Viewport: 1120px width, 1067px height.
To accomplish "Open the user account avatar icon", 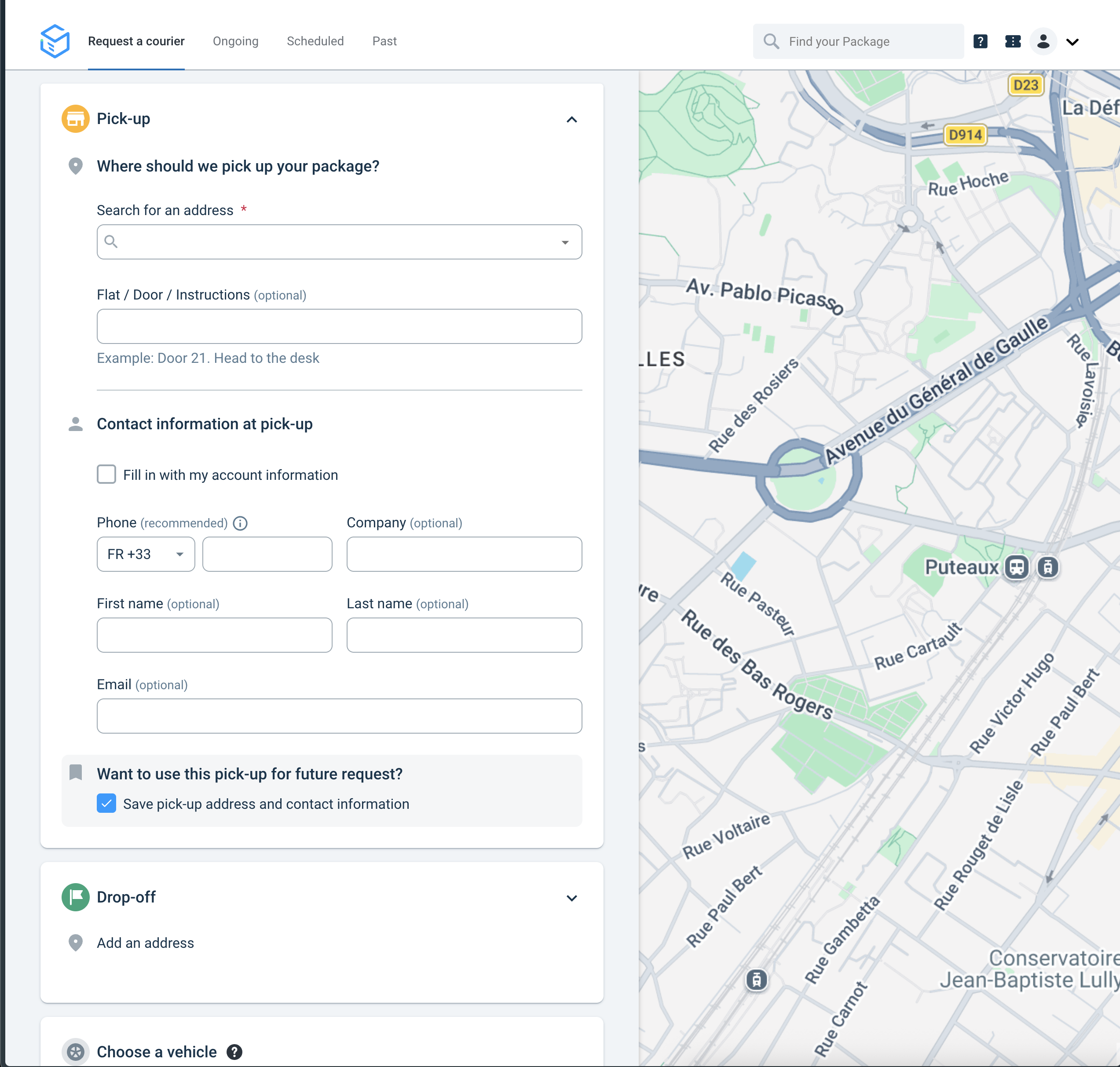I will 1043,41.
